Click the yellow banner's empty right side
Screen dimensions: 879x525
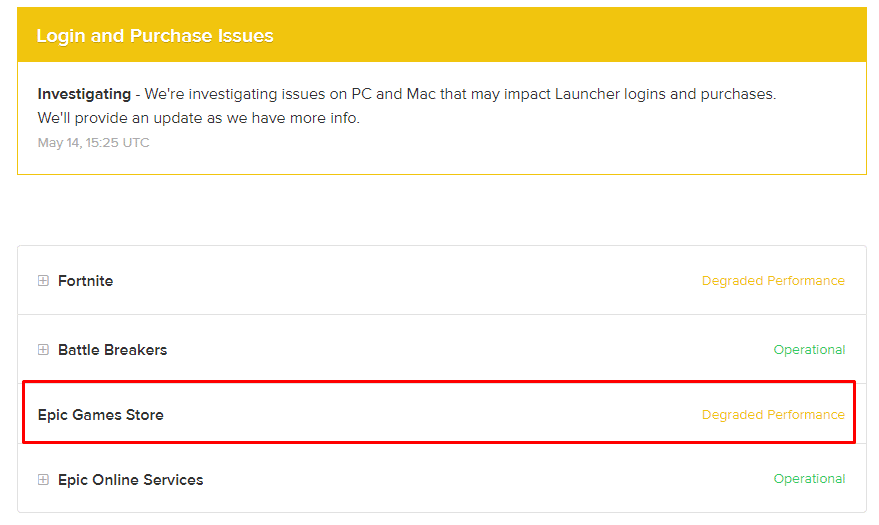coord(600,36)
